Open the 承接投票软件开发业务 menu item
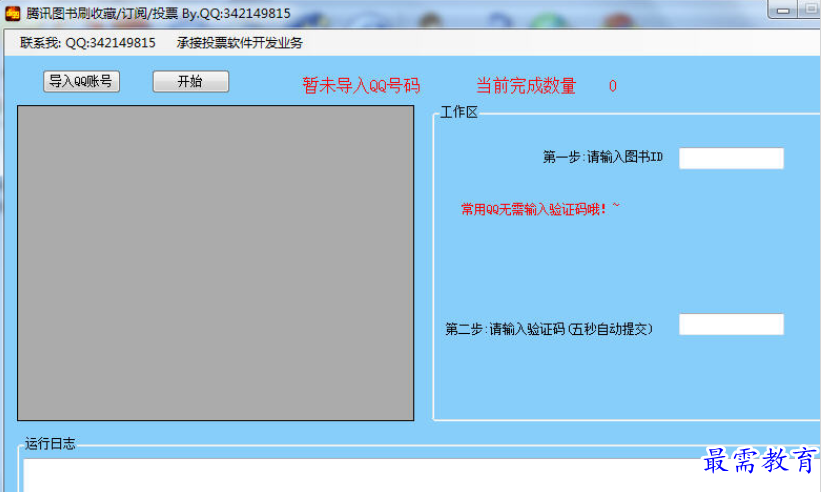Screen dimensions: 825x492 pyautogui.click(x=239, y=43)
